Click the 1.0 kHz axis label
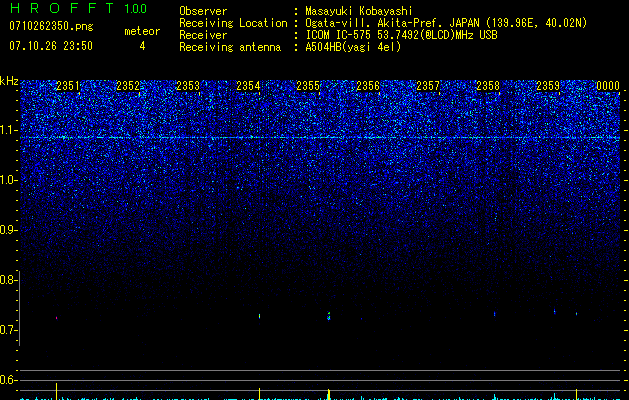Image resolution: width=629 pixels, height=400 pixels. pos(7,180)
